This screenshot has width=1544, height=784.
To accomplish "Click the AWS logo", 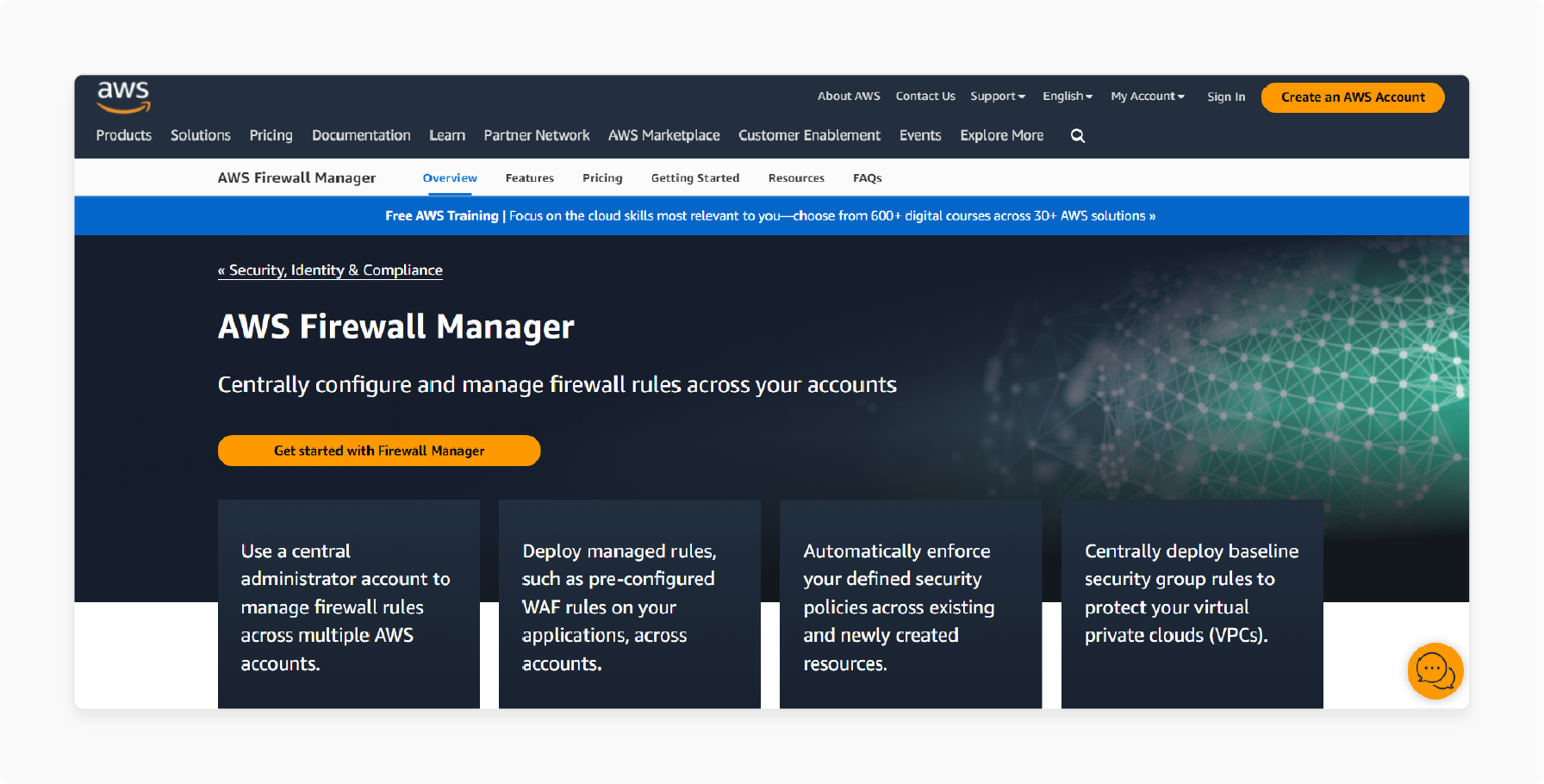I will coord(123,97).
